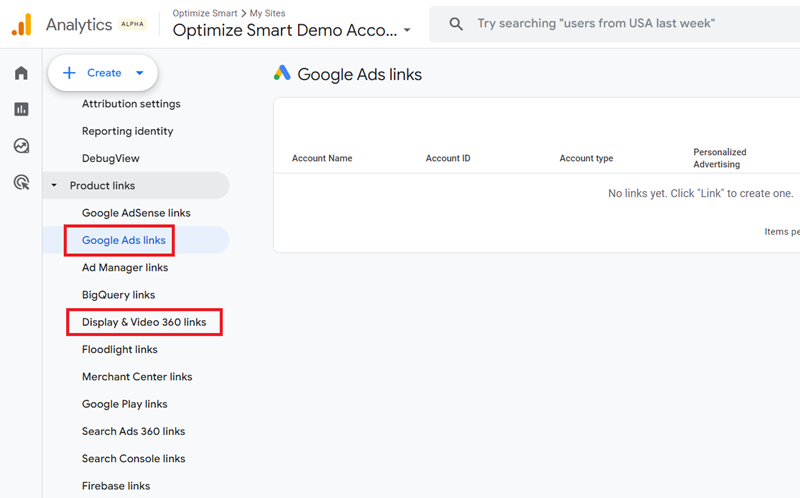This screenshot has height=498, width=800.
Task: Click the Google Ads logo beside heading
Action: click(282, 73)
